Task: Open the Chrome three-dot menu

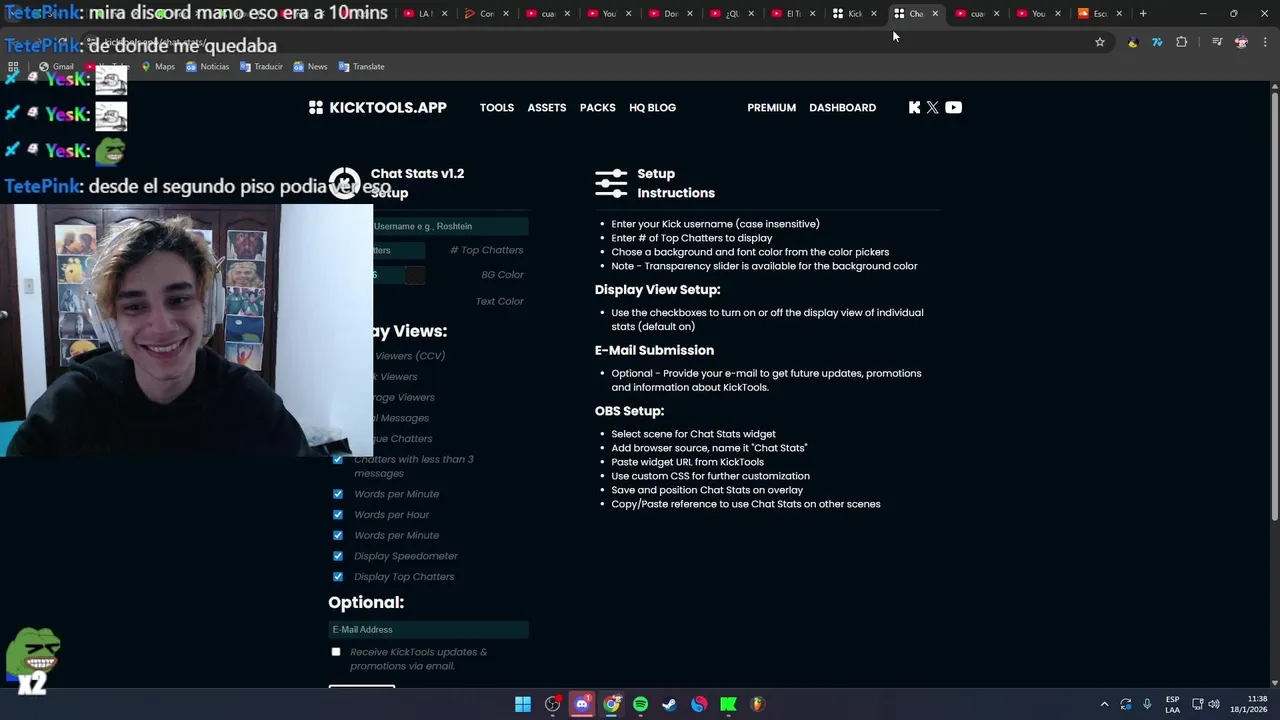Action: [1264, 42]
